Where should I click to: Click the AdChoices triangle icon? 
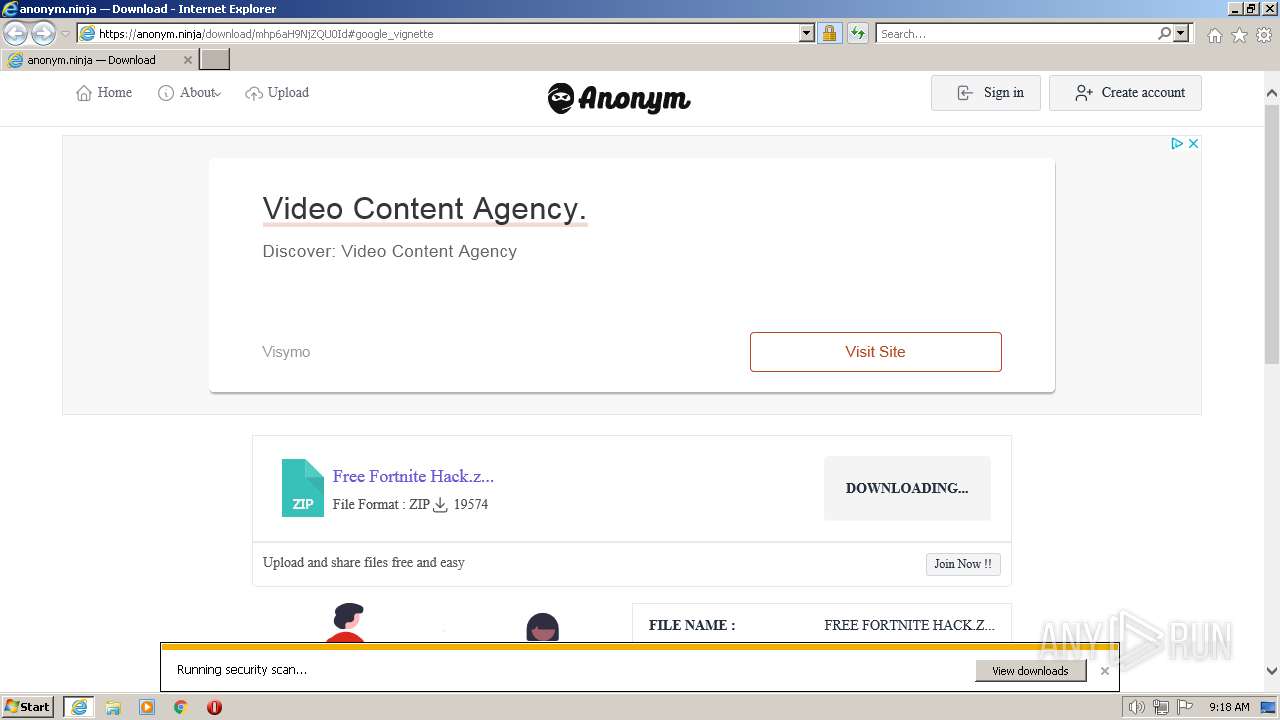pos(1178,144)
